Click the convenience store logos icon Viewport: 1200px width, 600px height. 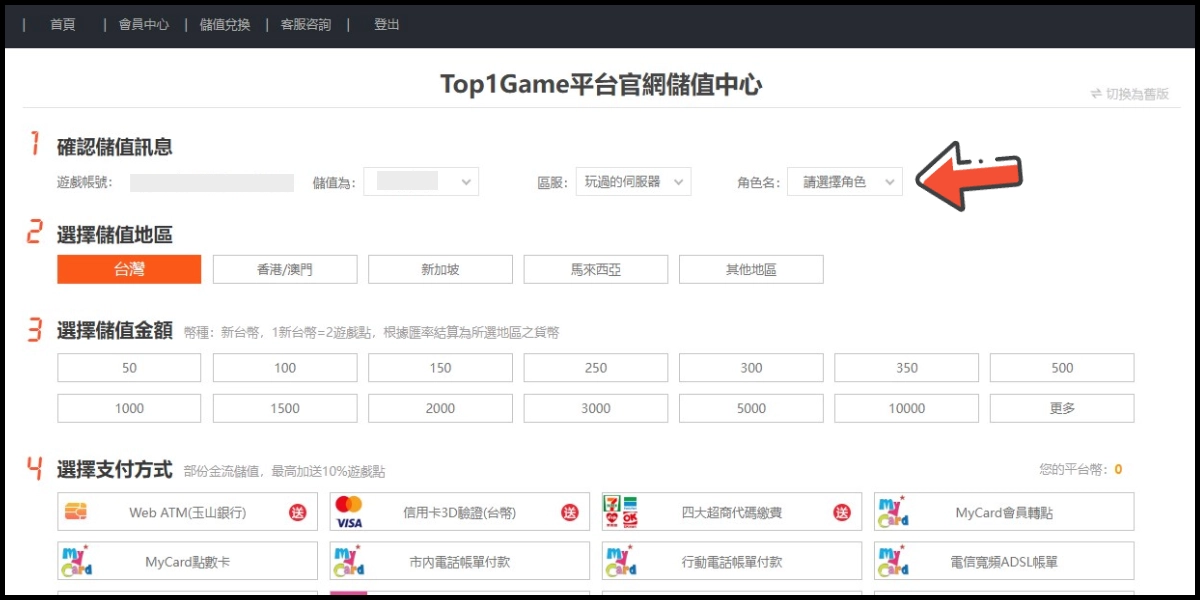[x=620, y=512]
